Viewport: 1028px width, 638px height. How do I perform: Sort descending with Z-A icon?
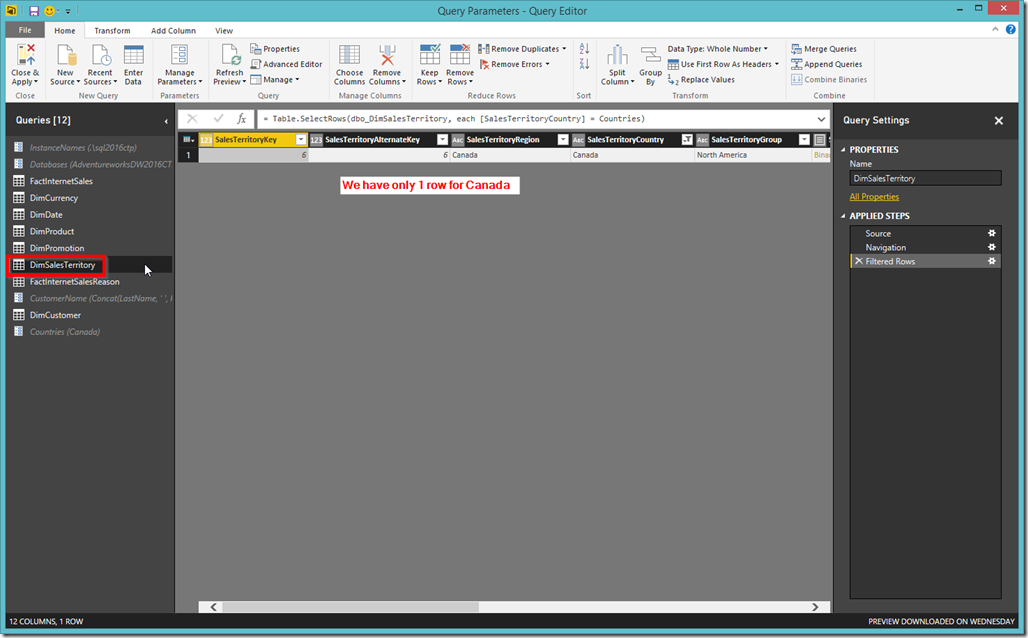tap(584, 64)
